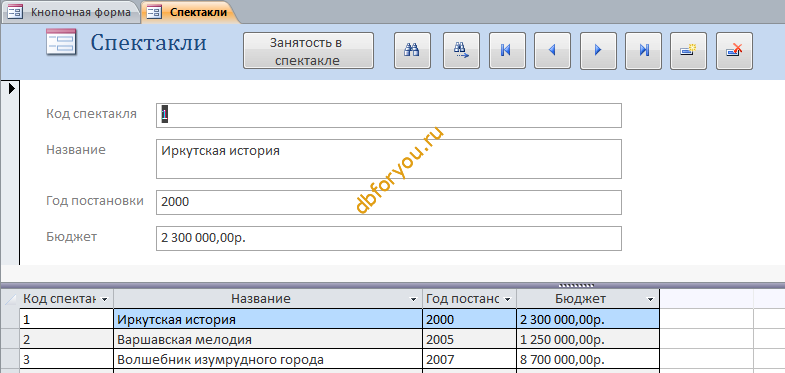The width and height of the screenshot is (785, 373).
Task: Click the Год постановки field label
Action: pyautogui.click(x=95, y=201)
